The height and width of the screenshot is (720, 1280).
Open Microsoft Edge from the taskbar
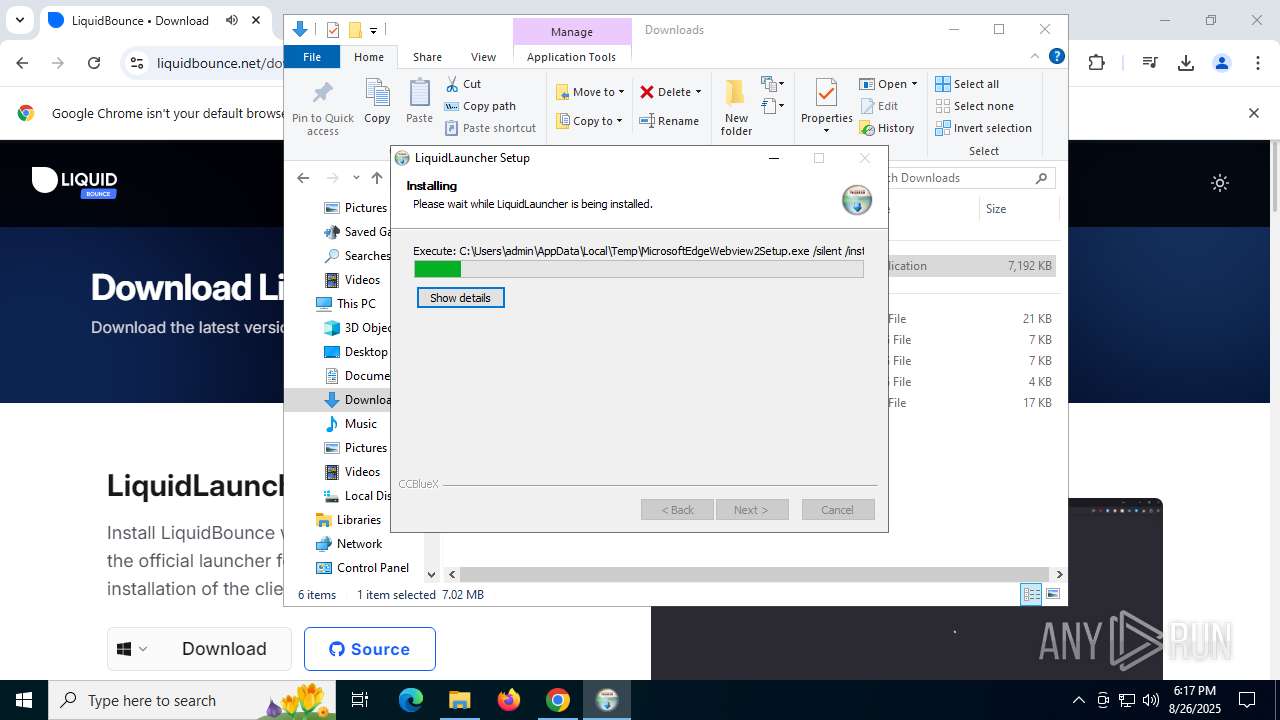pos(411,700)
